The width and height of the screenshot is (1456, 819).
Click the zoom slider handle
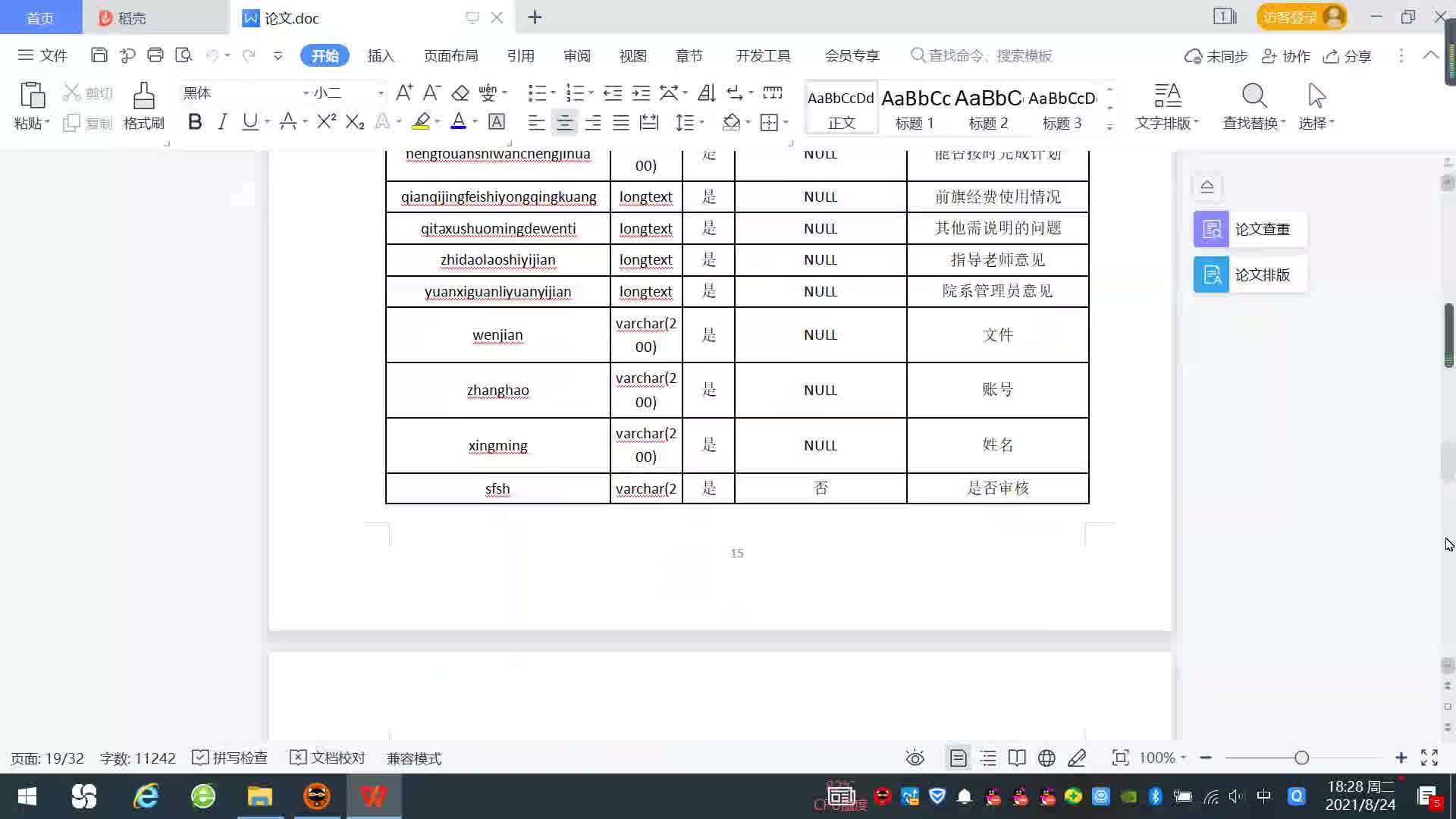click(1301, 758)
